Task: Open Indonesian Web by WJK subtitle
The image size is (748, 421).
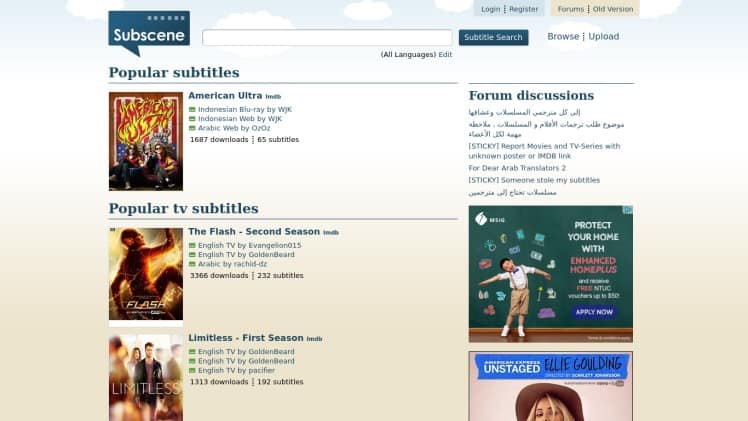Action: (240, 119)
